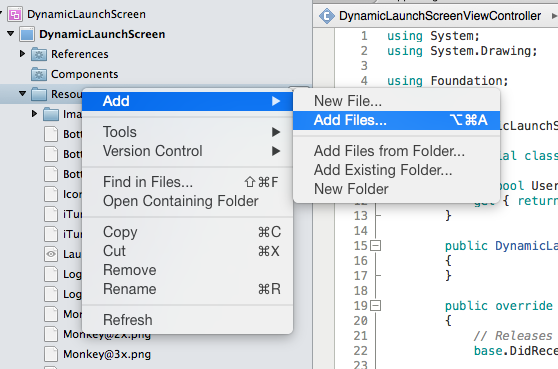Click 'public override' on line 19

click(499, 306)
